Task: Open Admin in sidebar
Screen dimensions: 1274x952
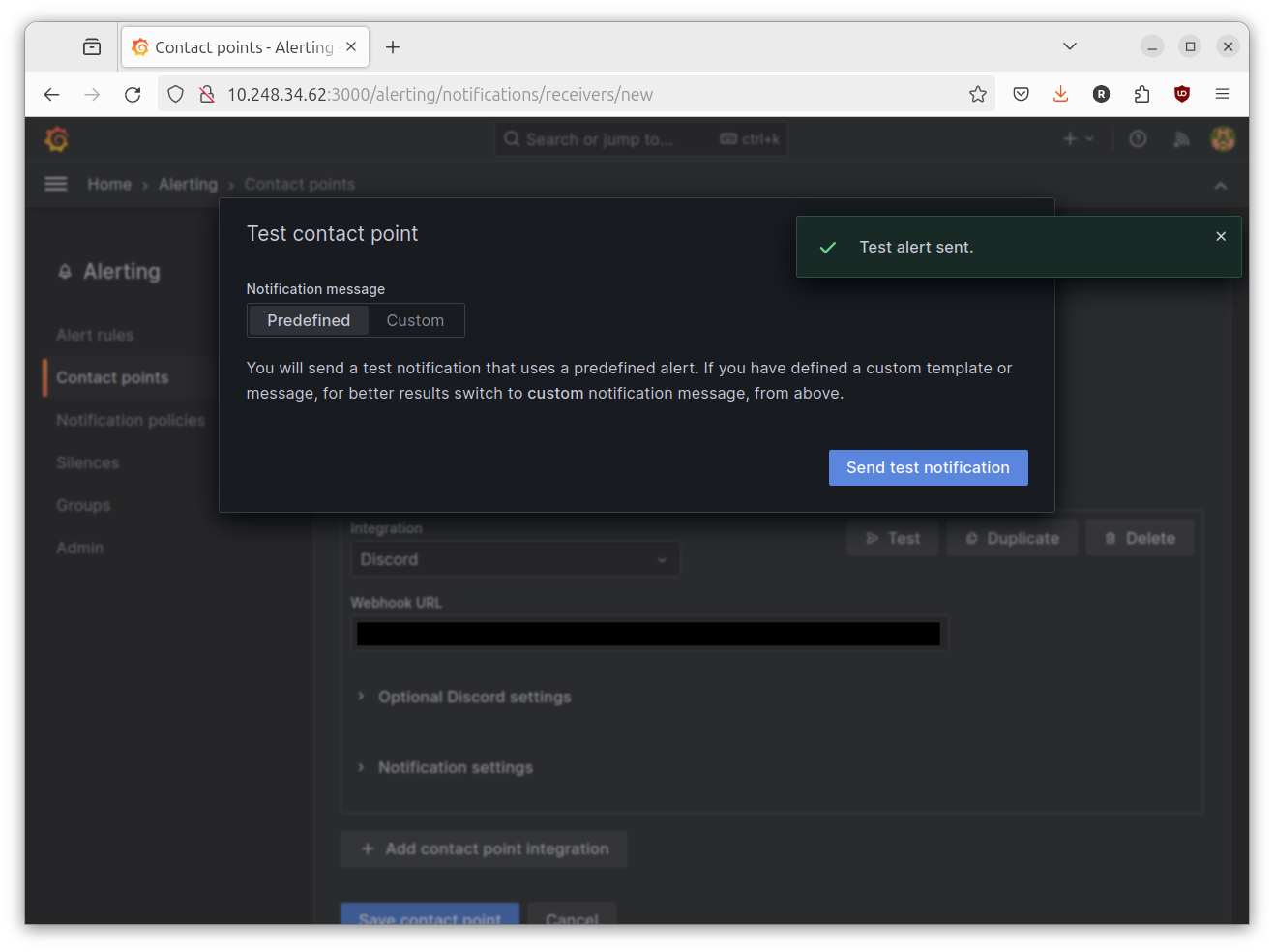Action: 79,548
